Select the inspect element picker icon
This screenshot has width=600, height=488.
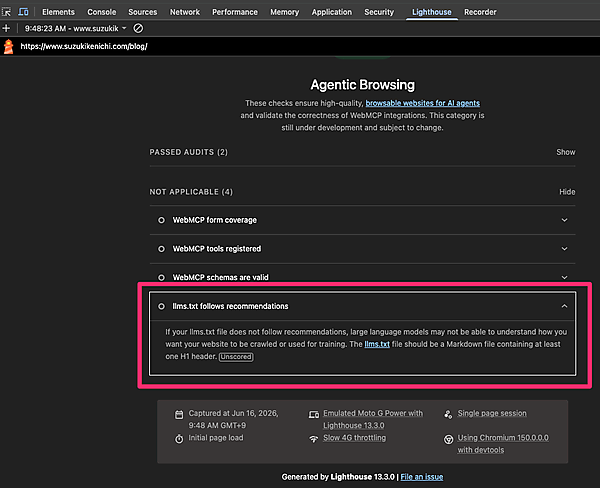(x=7, y=12)
